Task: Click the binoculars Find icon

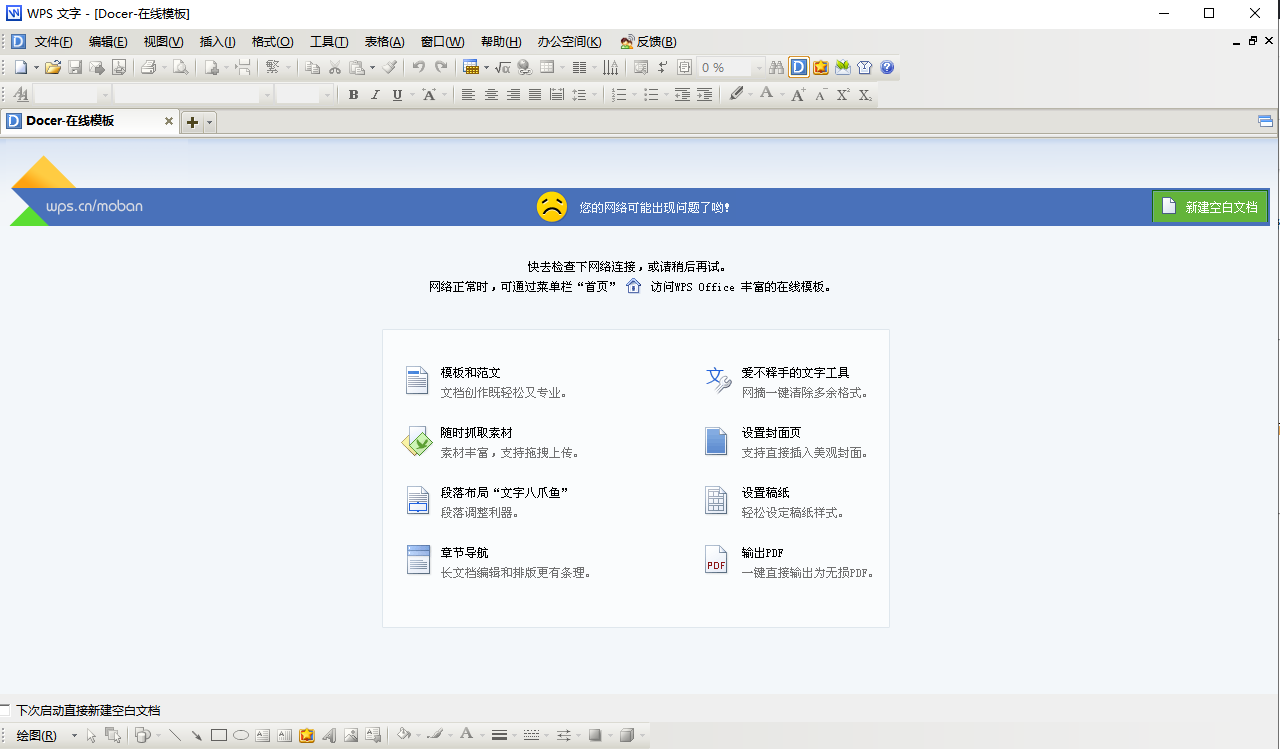Action: tap(777, 67)
